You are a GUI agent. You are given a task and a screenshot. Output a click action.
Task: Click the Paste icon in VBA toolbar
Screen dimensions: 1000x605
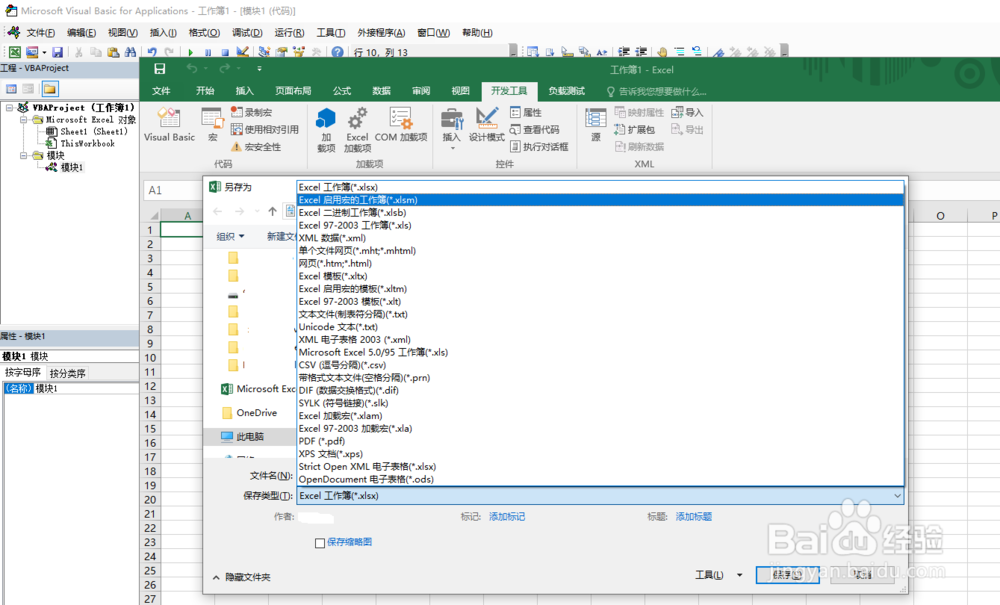(x=114, y=52)
